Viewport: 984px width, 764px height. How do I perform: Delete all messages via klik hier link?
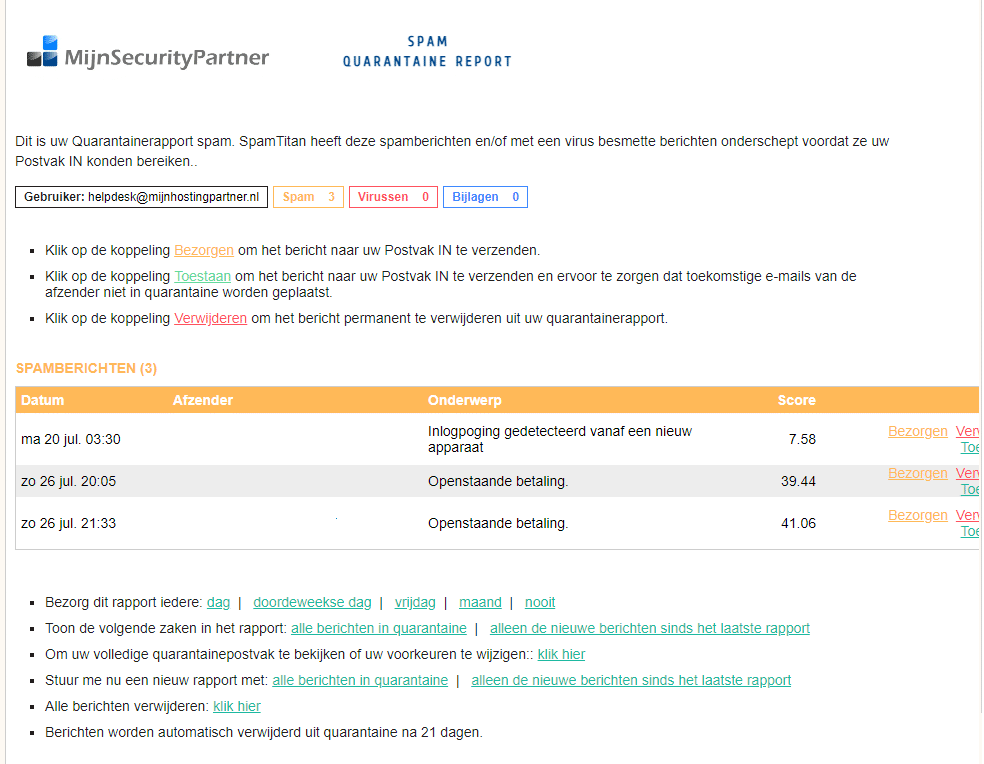point(237,706)
